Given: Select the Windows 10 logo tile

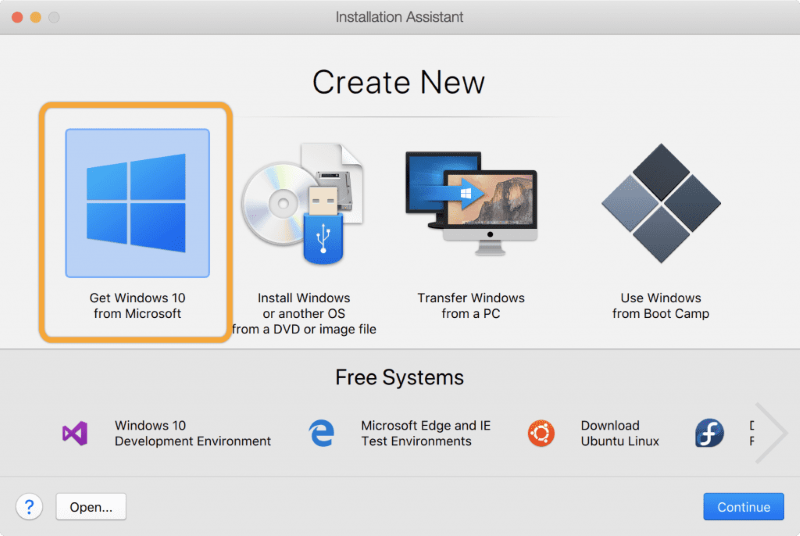Looking at the screenshot, I should pos(137,203).
